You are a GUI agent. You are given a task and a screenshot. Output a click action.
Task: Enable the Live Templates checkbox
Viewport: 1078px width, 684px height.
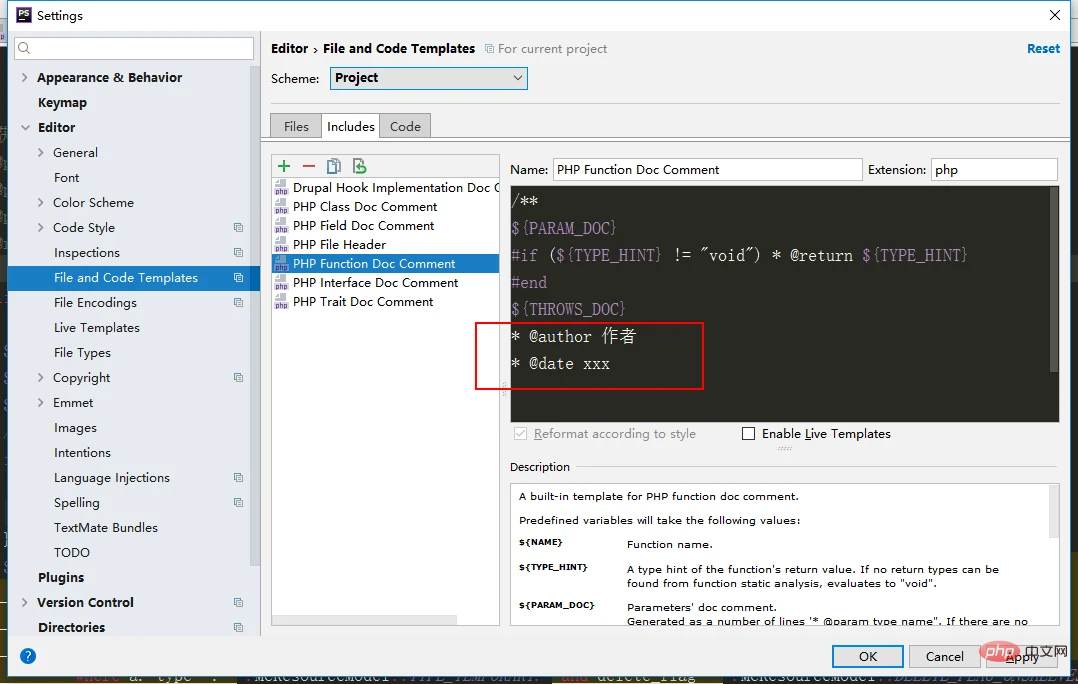tap(748, 434)
